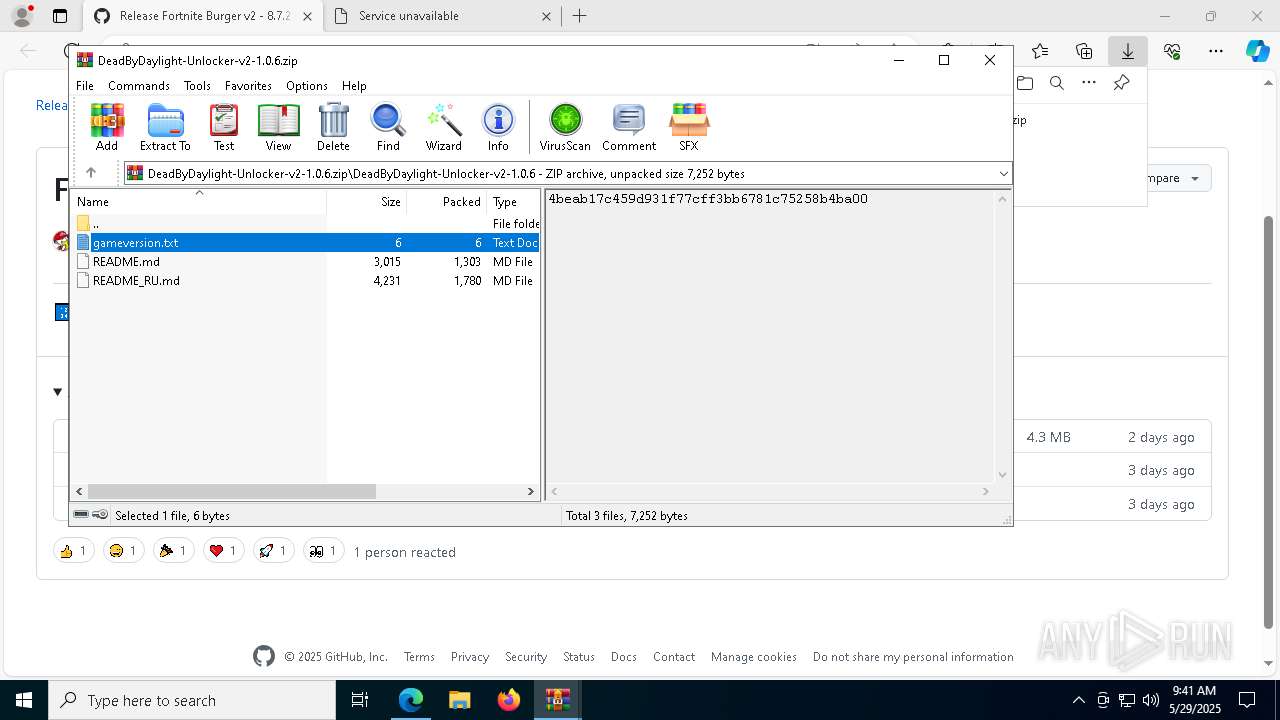Image resolution: width=1280 pixels, height=720 pixels.
Task: Select gameversion.txt in the file list
Action: click(306, 243)
